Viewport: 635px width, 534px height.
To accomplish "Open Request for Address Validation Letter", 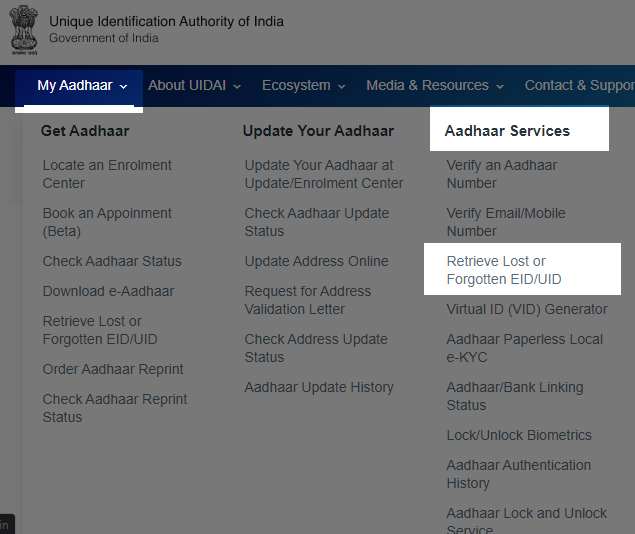I will pos(307,300).
